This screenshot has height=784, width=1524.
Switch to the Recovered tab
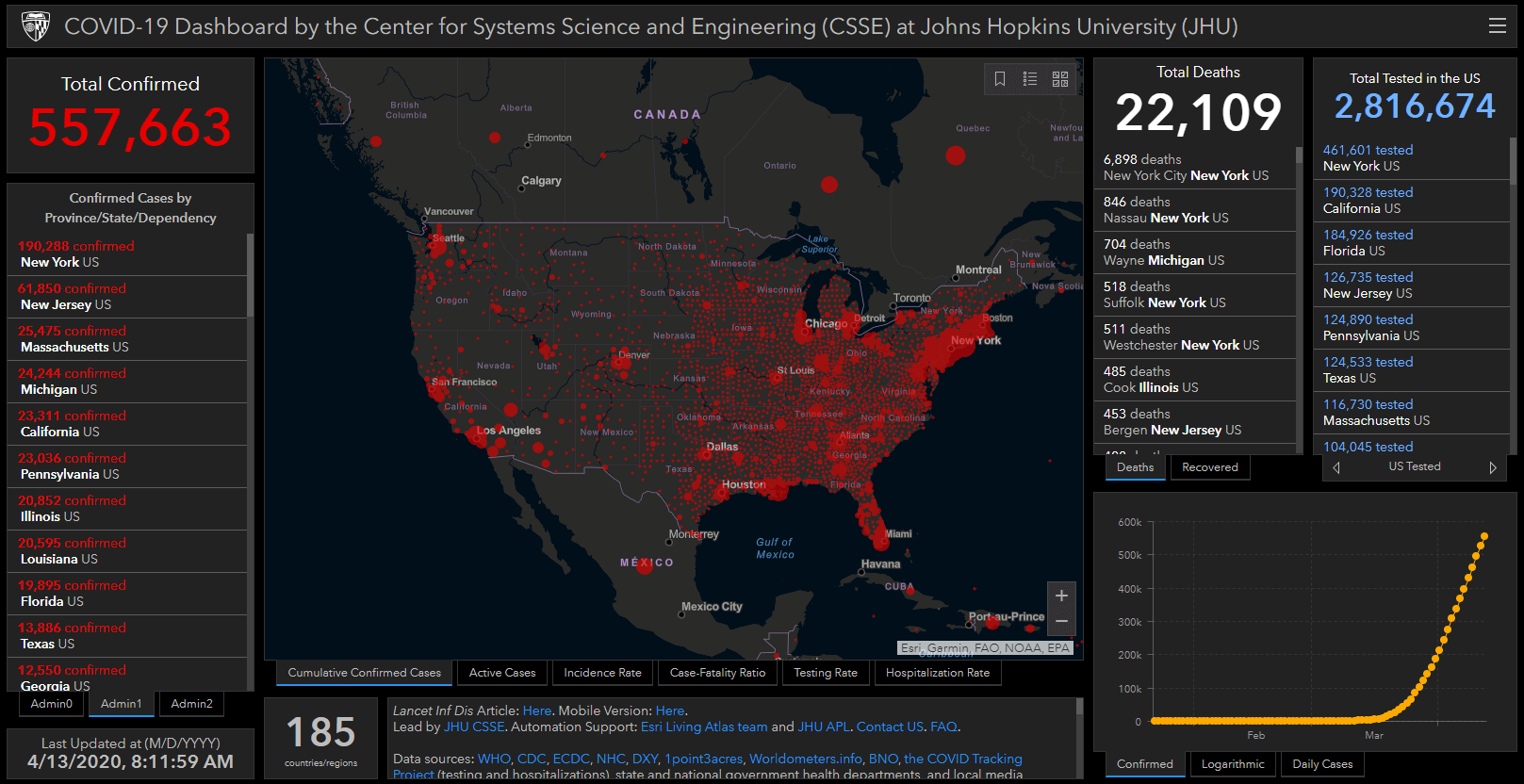(1210, 467)
